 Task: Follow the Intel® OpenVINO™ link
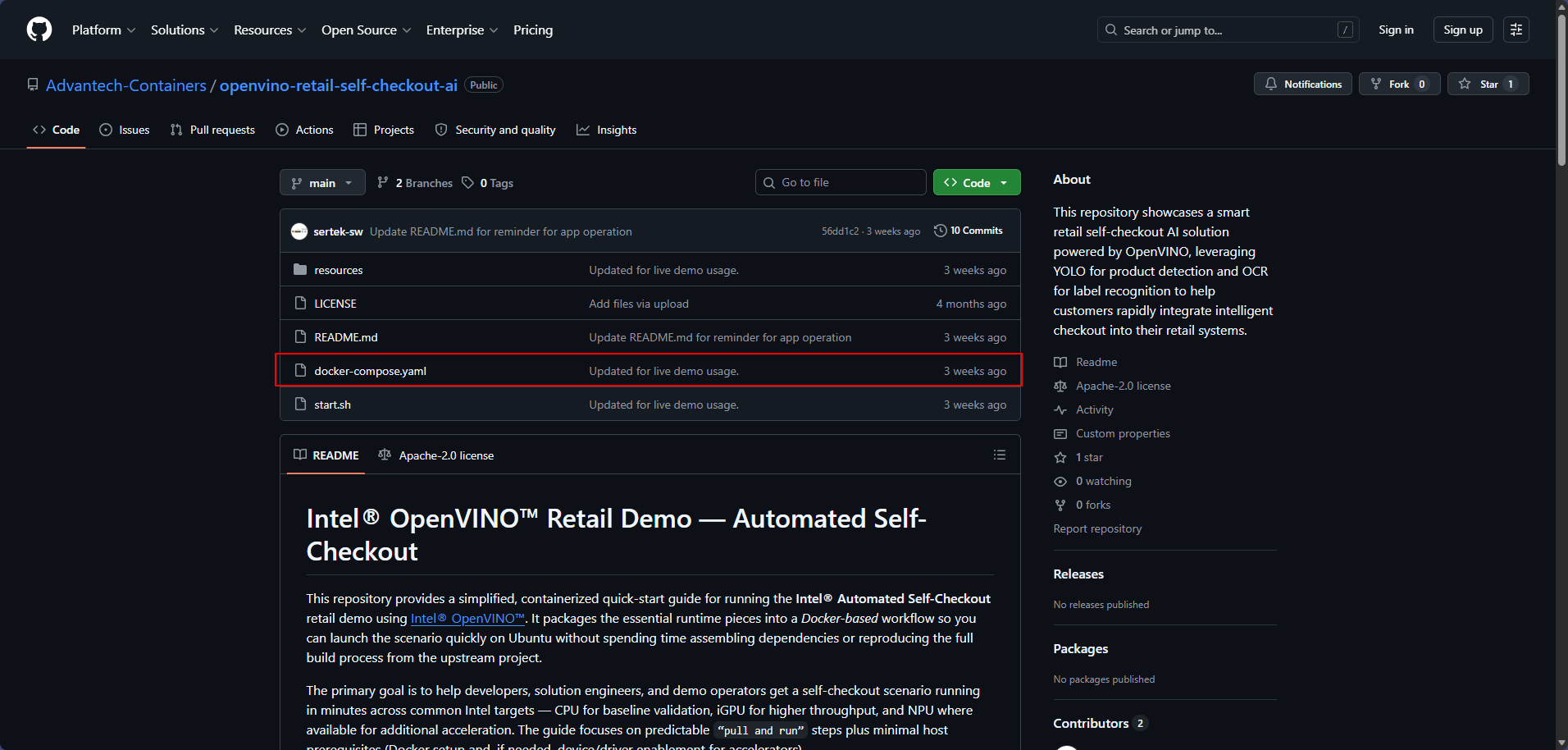[467, 618]
